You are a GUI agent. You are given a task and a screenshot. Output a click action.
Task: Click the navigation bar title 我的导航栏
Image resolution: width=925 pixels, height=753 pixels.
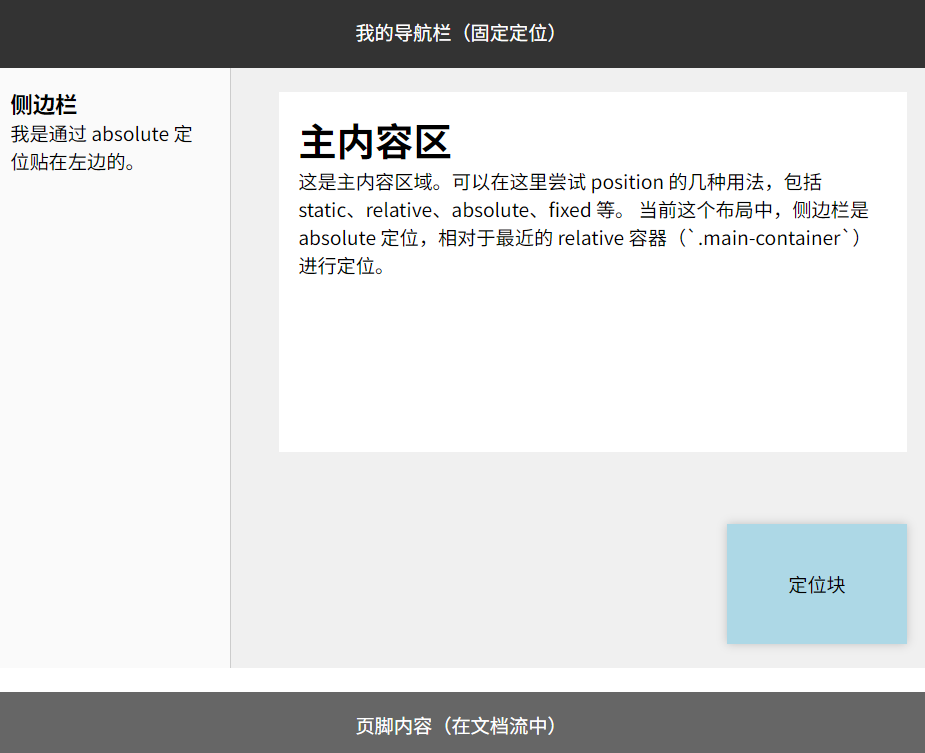pos(455,33)
